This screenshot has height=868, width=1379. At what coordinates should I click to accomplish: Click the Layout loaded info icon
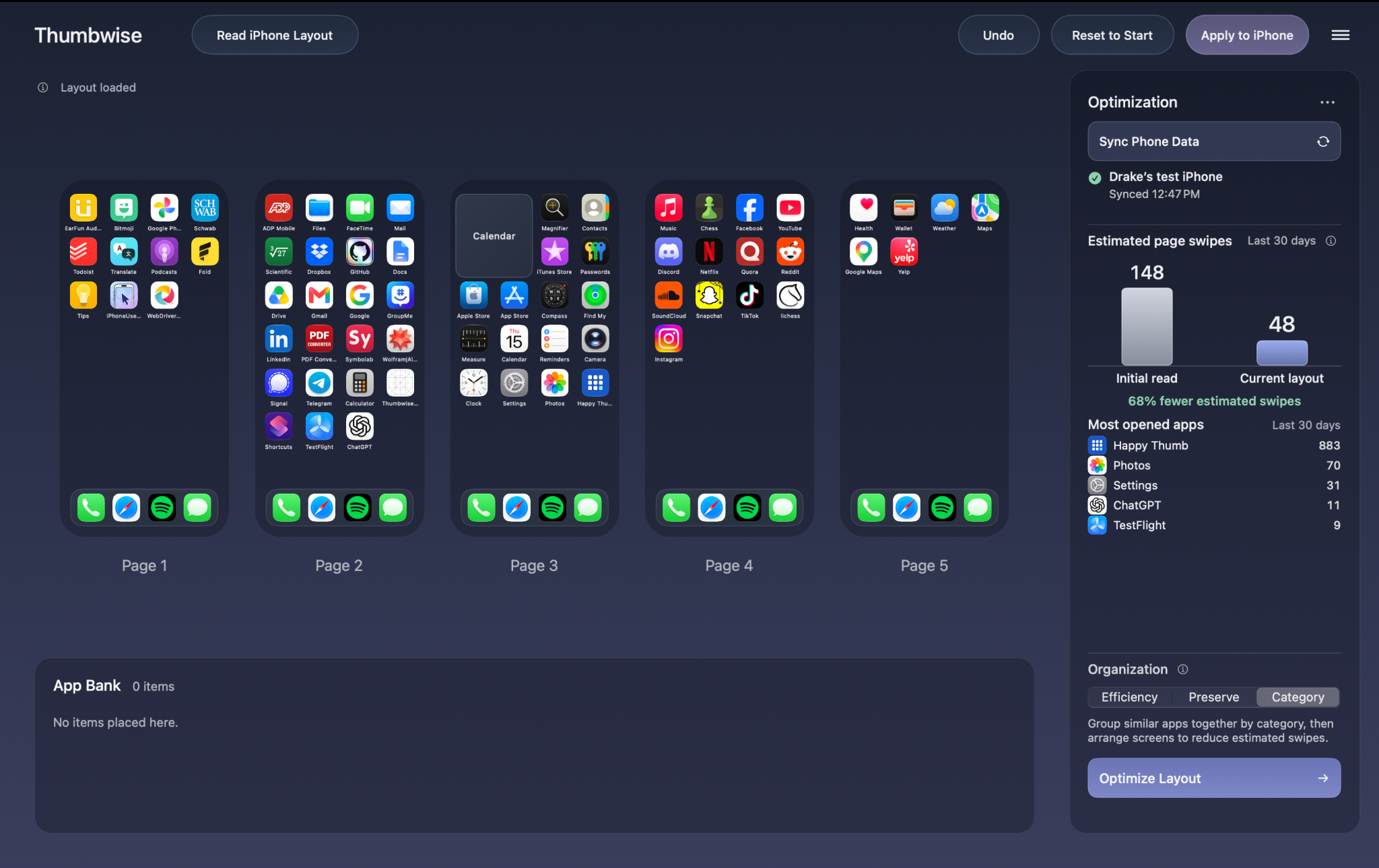[x=42, y=88]
